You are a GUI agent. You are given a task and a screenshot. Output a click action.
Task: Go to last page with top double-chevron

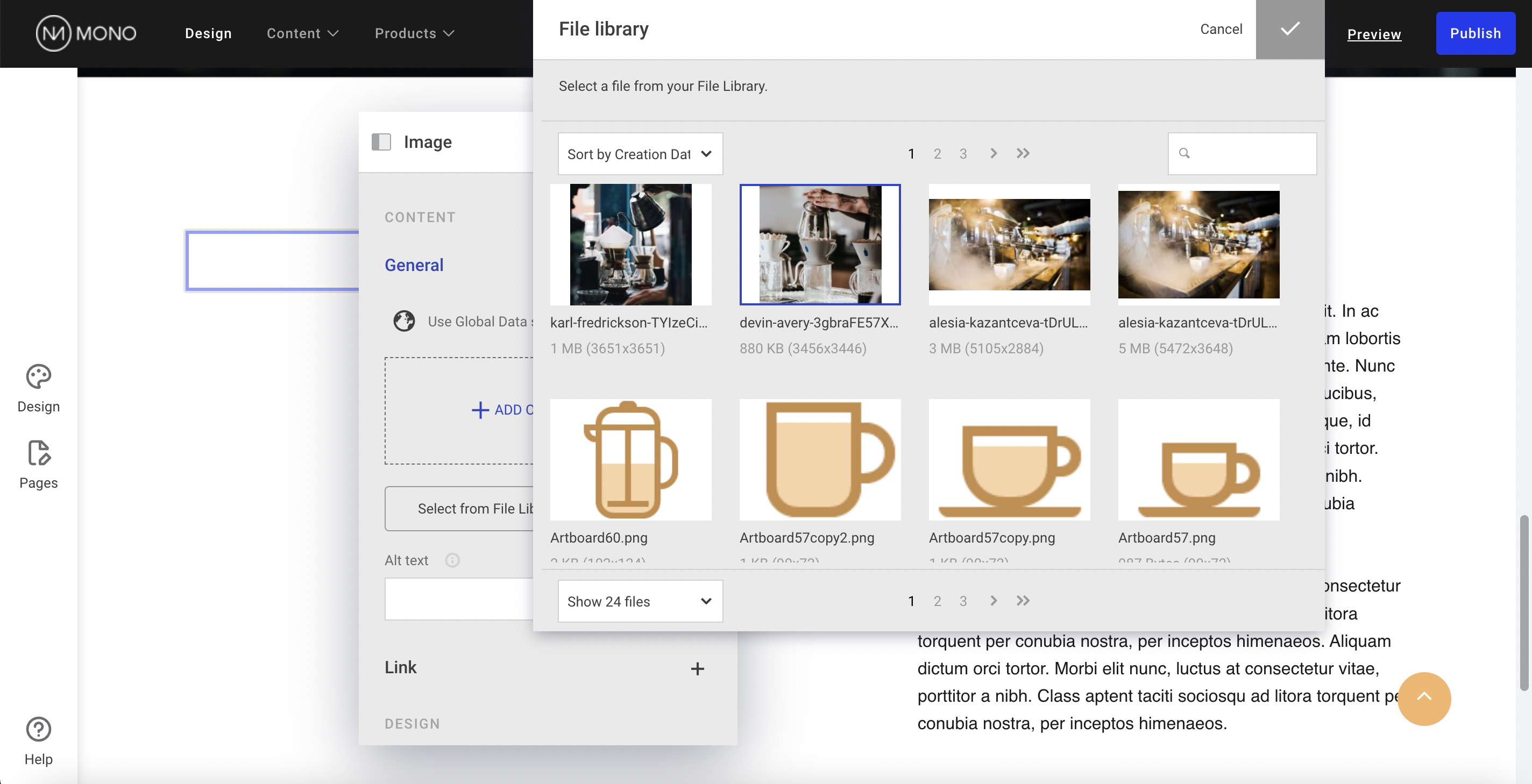1023,153
